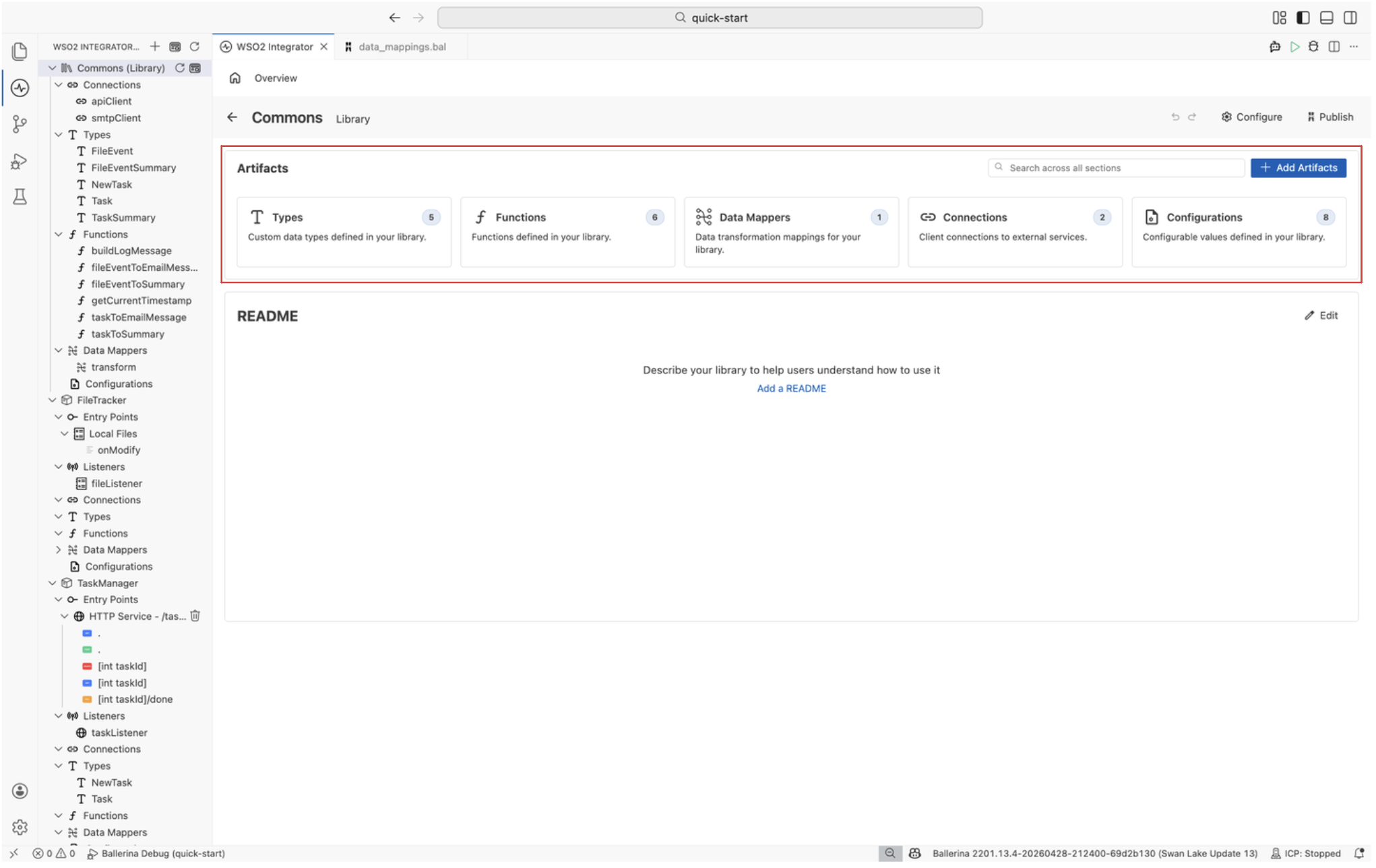Open the Run and Debug view
Screen dimensions: 1376x868
(20, 160)
